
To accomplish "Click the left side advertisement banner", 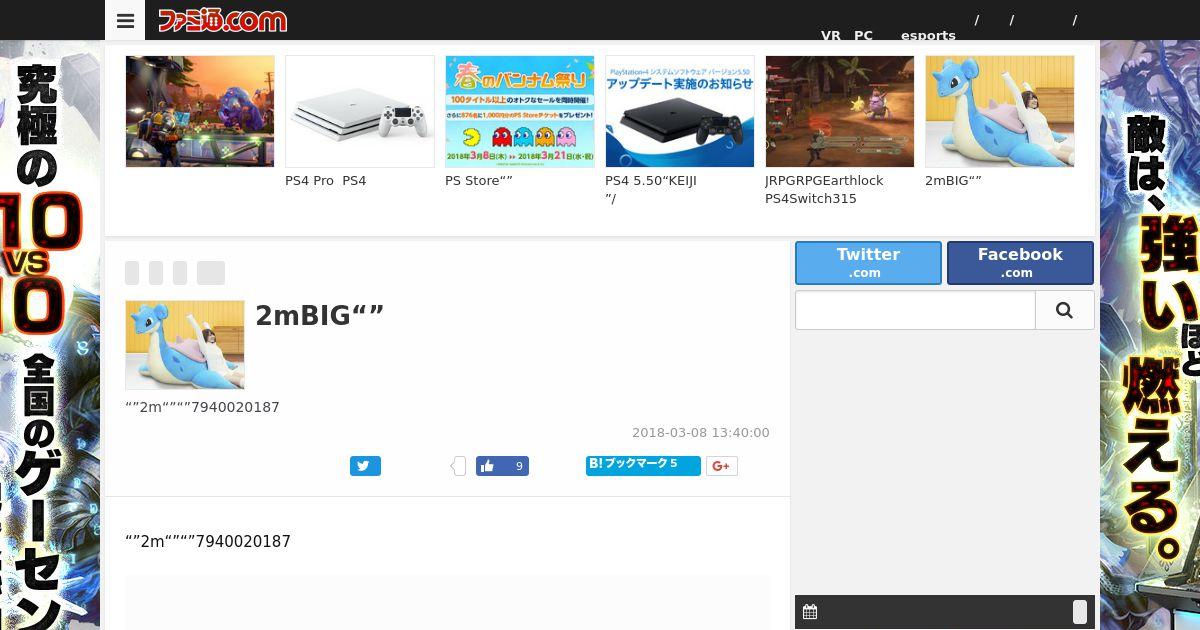I will click(x=50, y=335).
